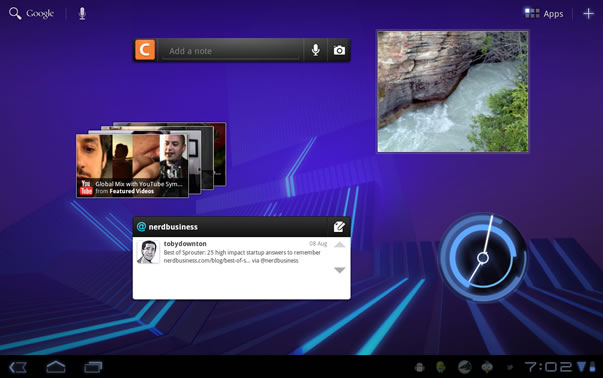Focus the Add a note field
Screen dimensions: 603x378
tap(230, 51)
